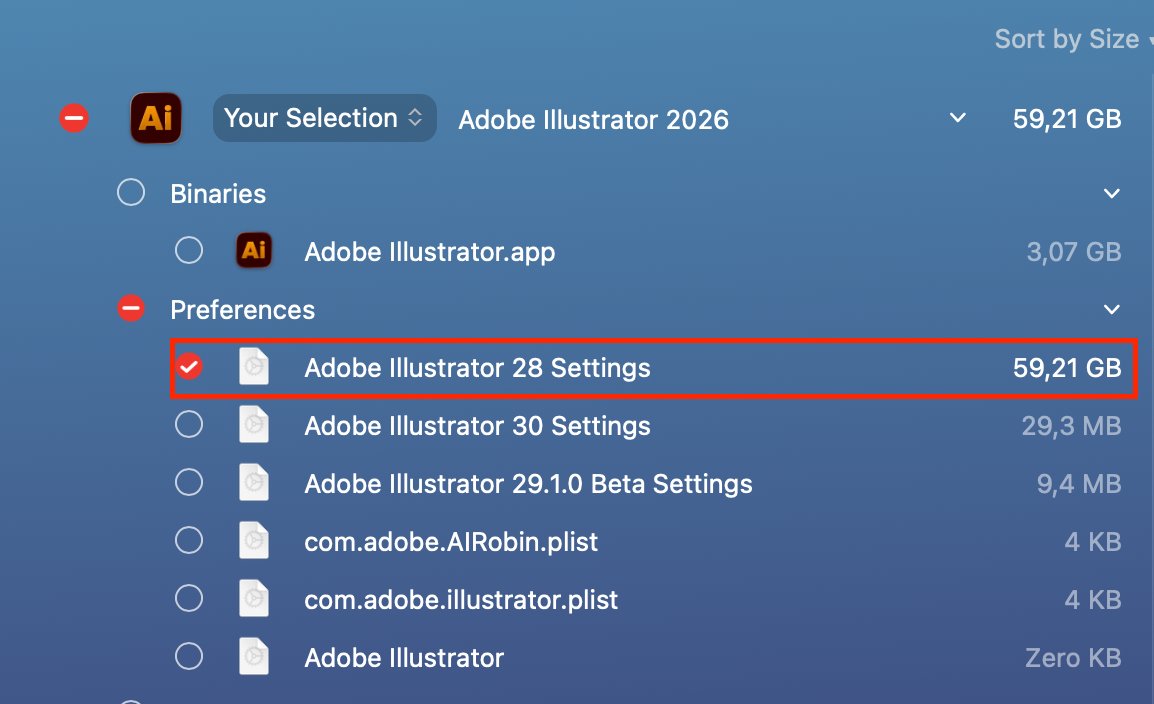This screenshot has height=704, width=1154.
Task: Check the com.adobe.illustrator.plist checkbox
Action: (x=189, y=599)
